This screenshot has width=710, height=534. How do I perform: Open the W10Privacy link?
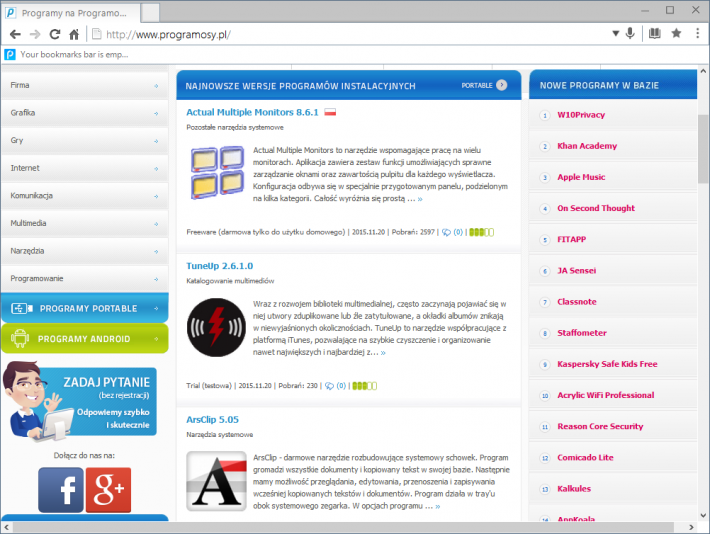click(580, 115)
